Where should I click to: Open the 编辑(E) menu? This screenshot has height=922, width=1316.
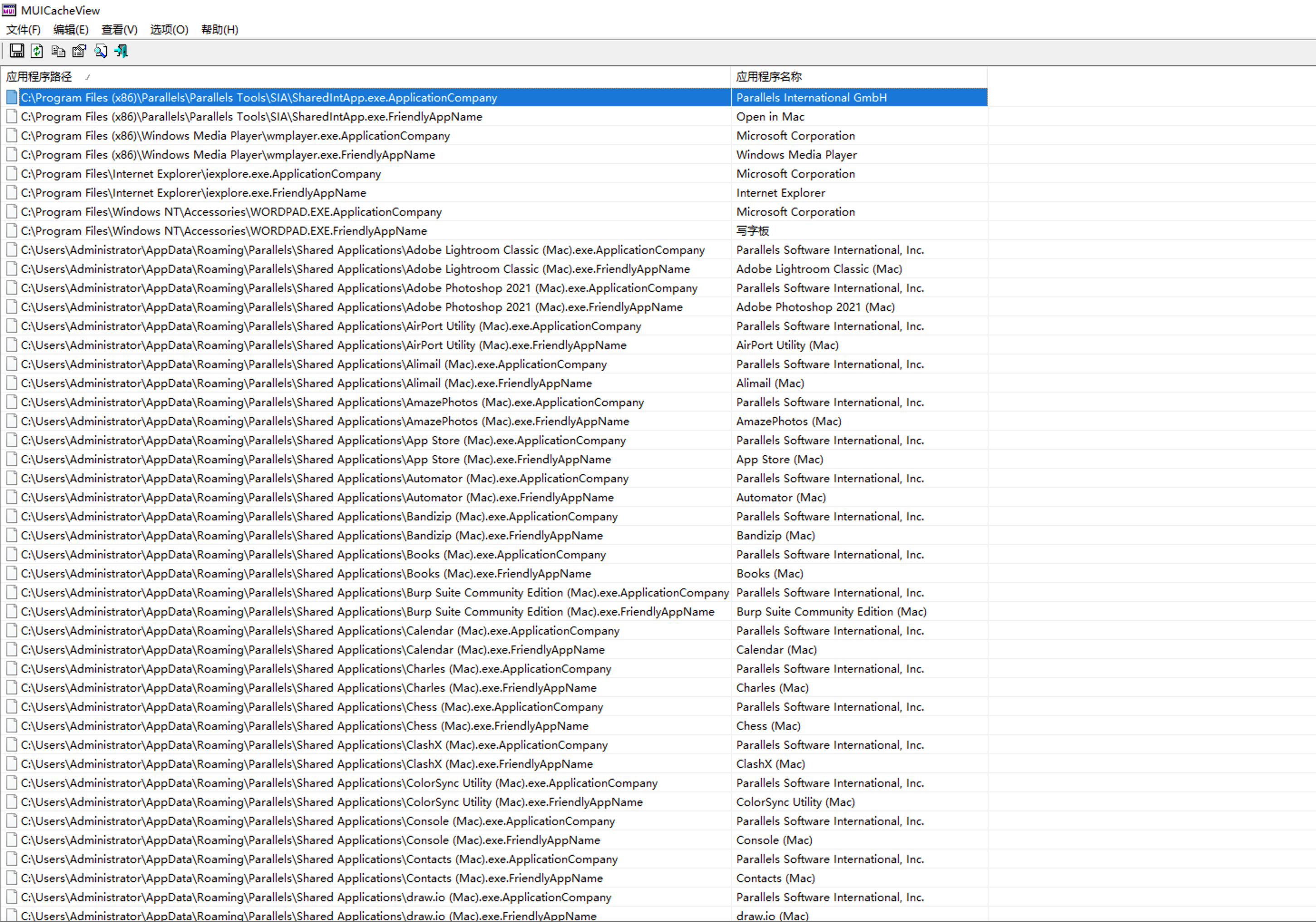[70, 30]
